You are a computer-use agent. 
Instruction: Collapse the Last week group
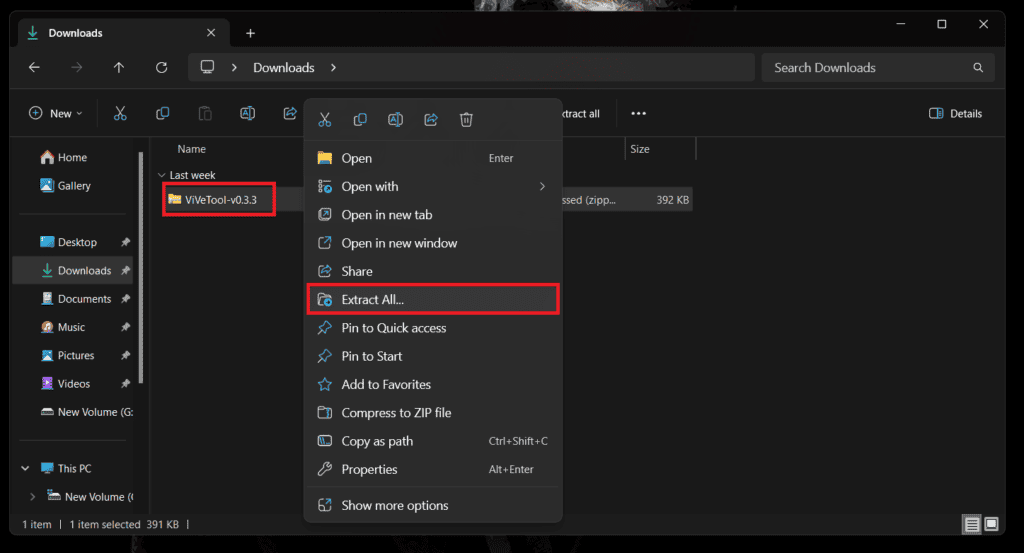(161, 175)
